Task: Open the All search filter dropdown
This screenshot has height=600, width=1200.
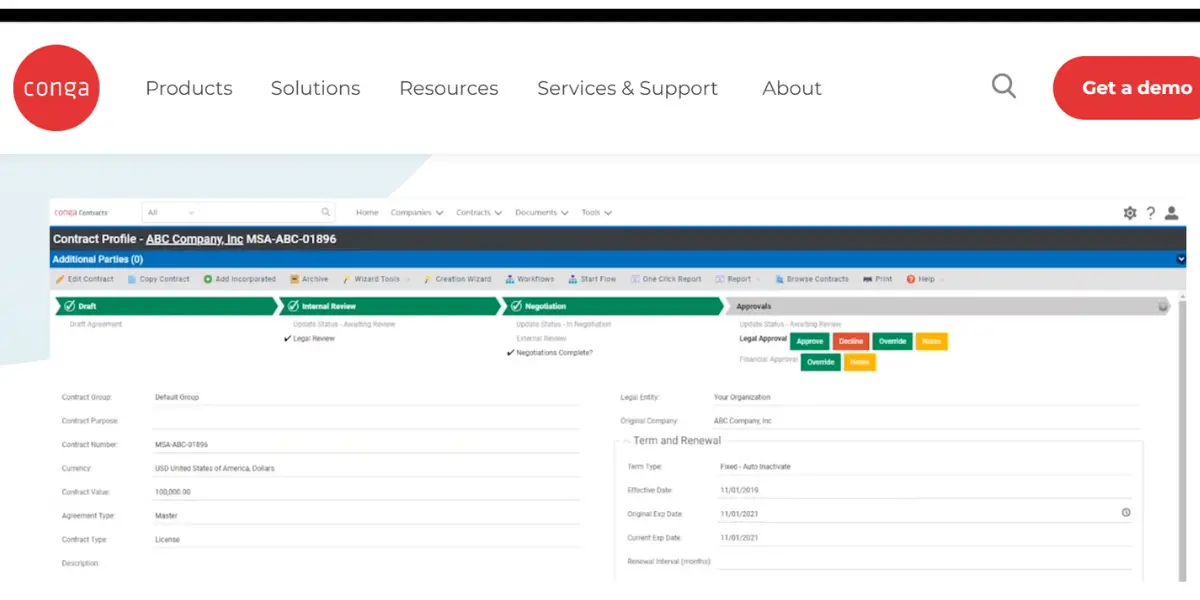Action: click(171, 212)
